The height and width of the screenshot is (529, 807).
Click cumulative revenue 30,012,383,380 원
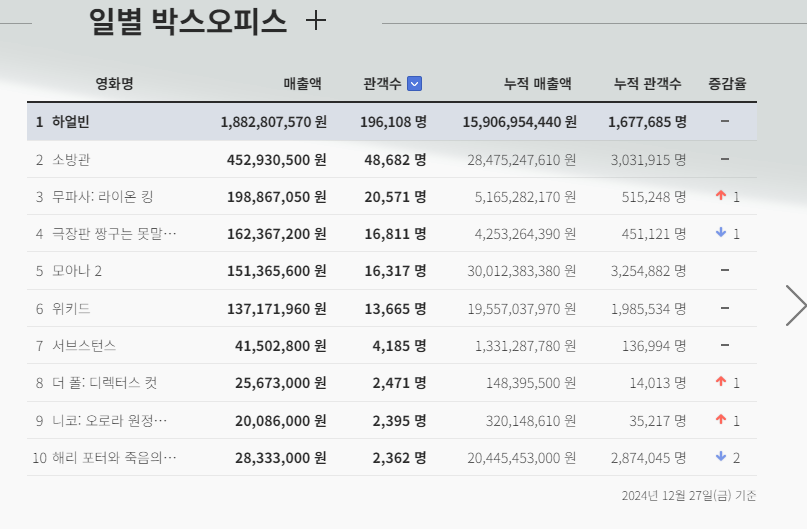(x=521, y=271)
